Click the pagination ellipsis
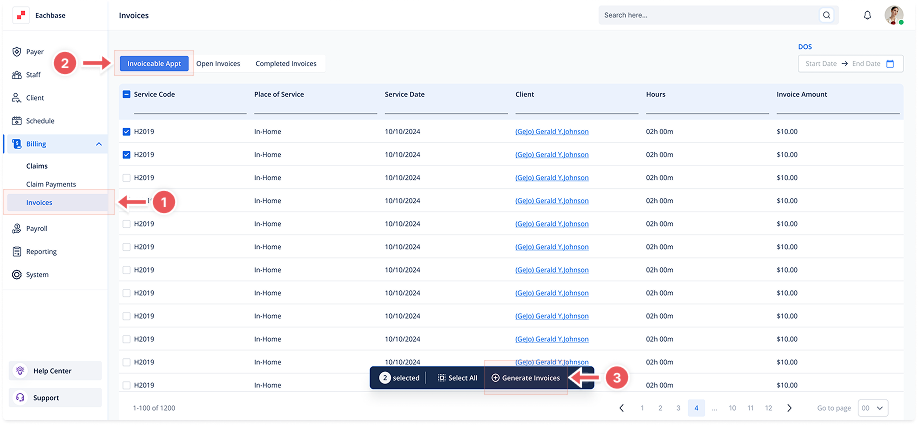The height and width of the screenshot is (425, 918). click(x=714, y=408)
